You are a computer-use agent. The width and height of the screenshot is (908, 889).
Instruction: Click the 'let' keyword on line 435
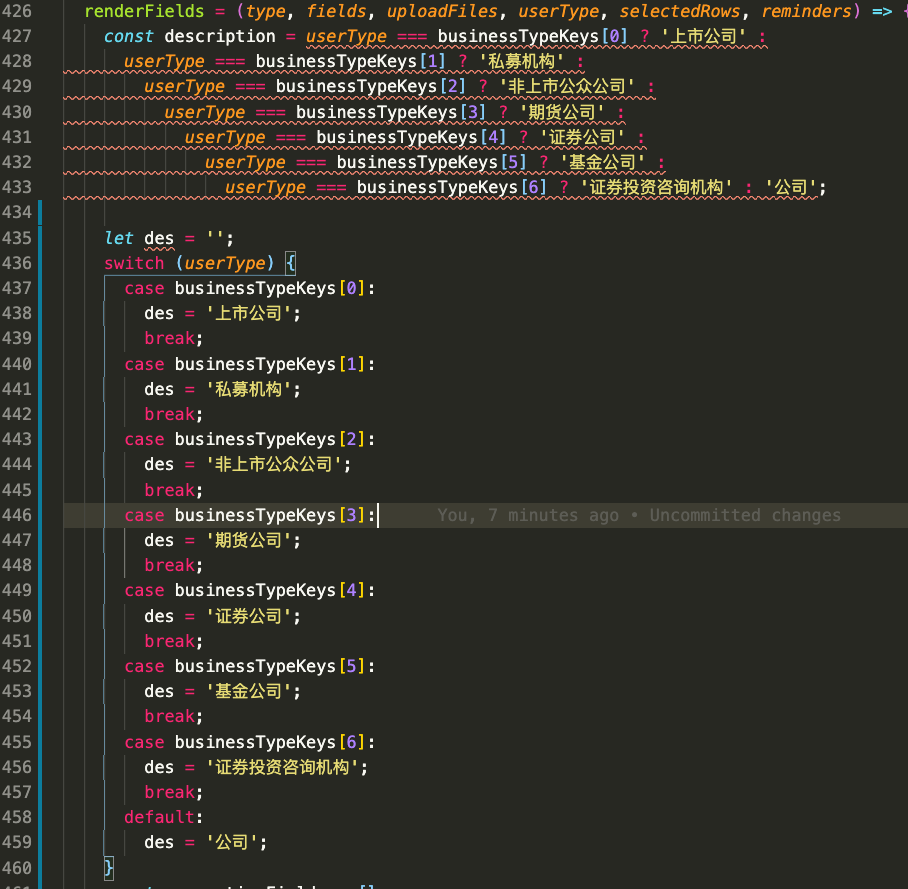pyautogui.click(x=119, y=238)
